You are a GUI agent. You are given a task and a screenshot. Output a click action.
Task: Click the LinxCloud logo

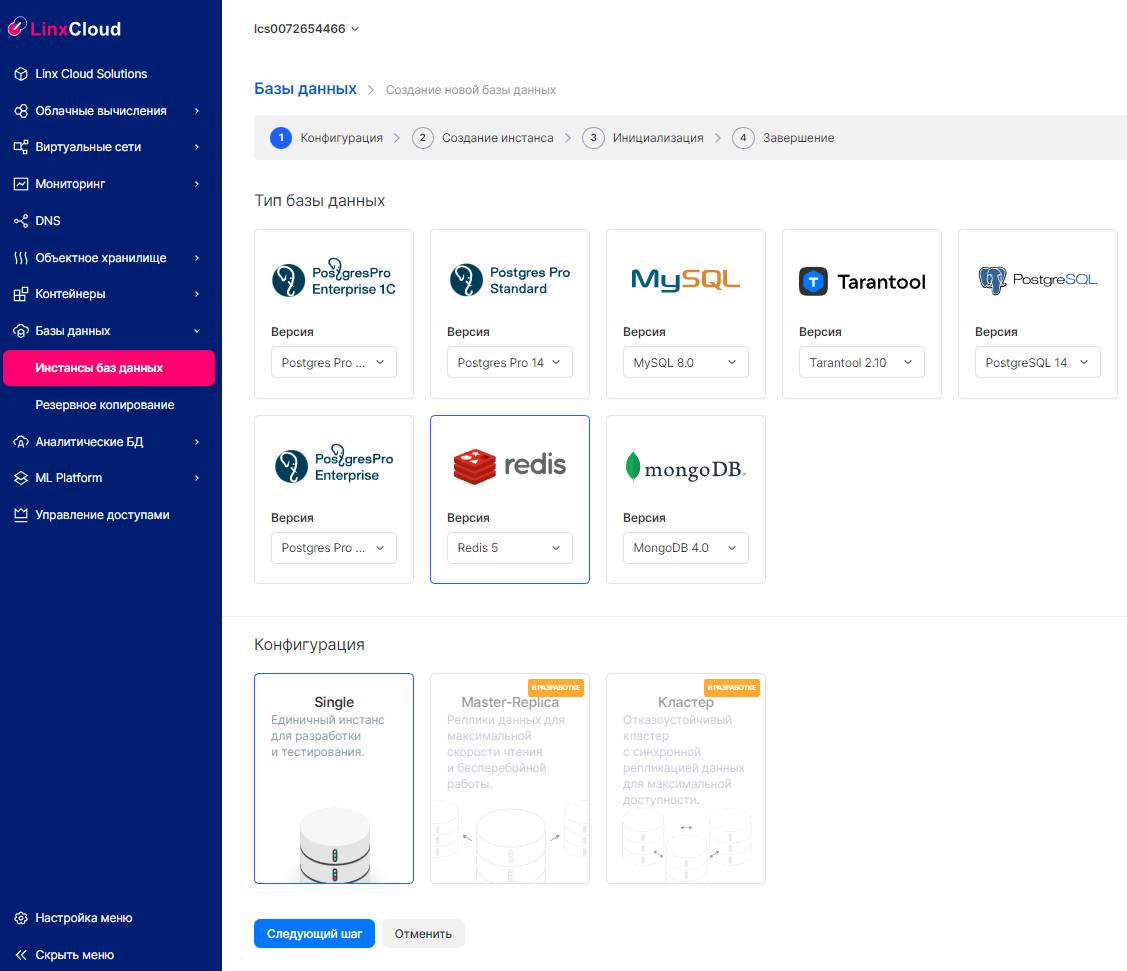65,28
